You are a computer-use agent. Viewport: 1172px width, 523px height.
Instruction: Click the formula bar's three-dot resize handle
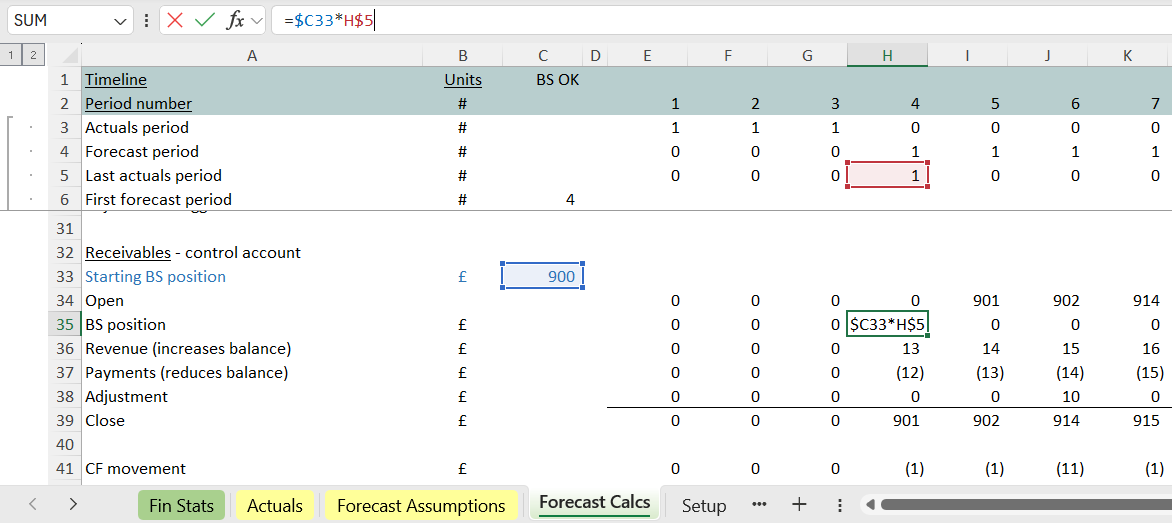[x=147, y=20]
